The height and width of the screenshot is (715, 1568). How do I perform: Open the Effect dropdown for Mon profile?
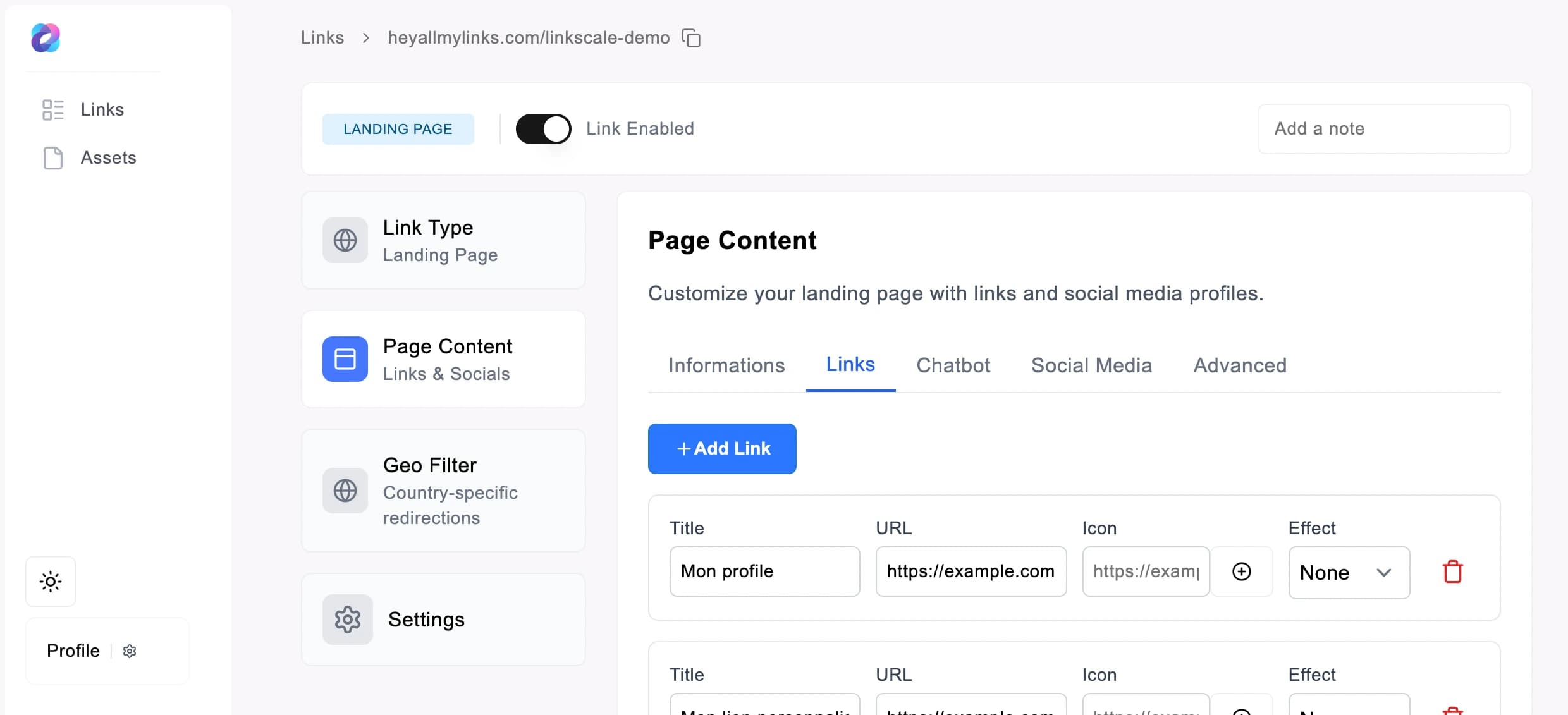click(1349, 573)
